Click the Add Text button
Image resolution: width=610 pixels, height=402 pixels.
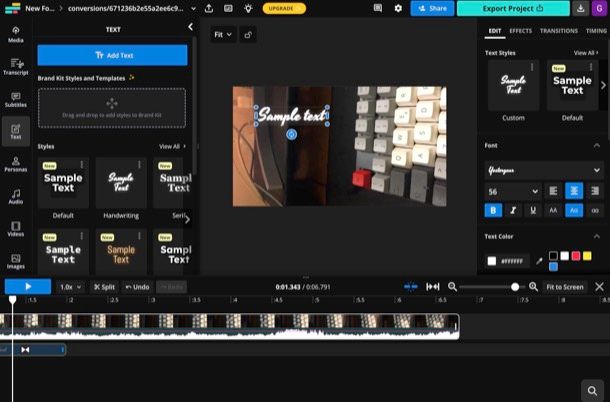coord(112,55)
